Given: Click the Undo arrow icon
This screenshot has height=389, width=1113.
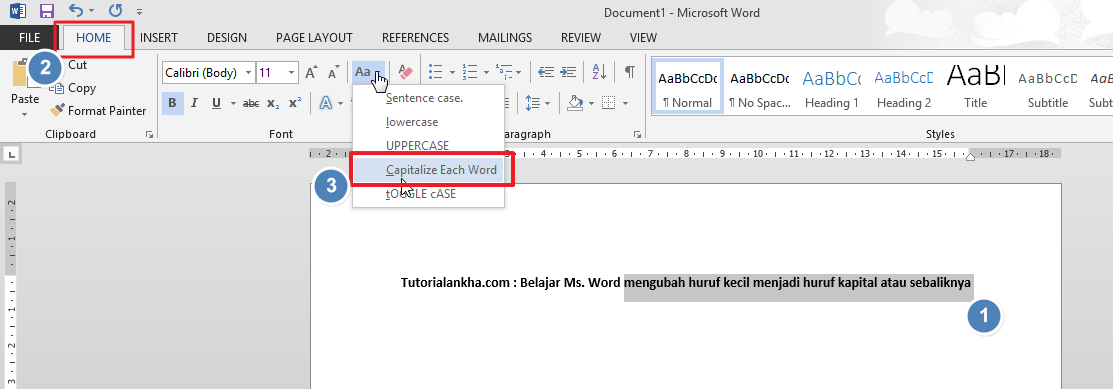Looking at the screenshot, I should (76, 11).
